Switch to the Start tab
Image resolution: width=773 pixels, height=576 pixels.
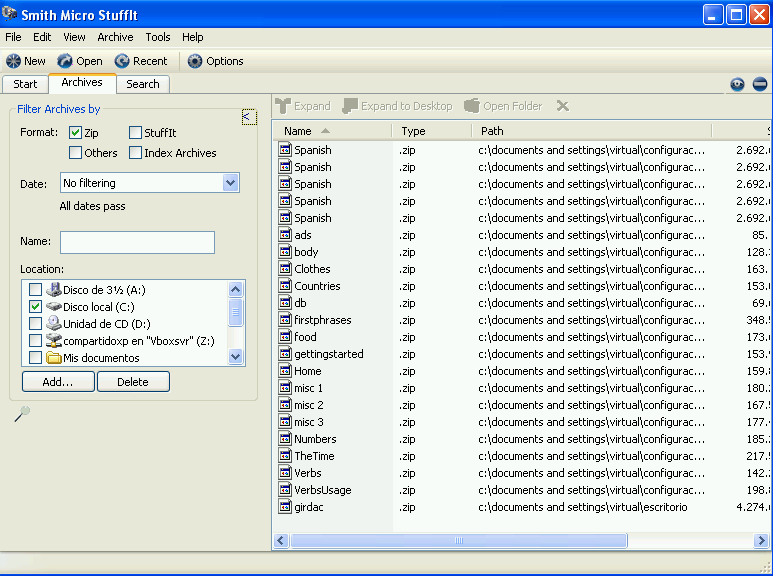pos(25,84)
